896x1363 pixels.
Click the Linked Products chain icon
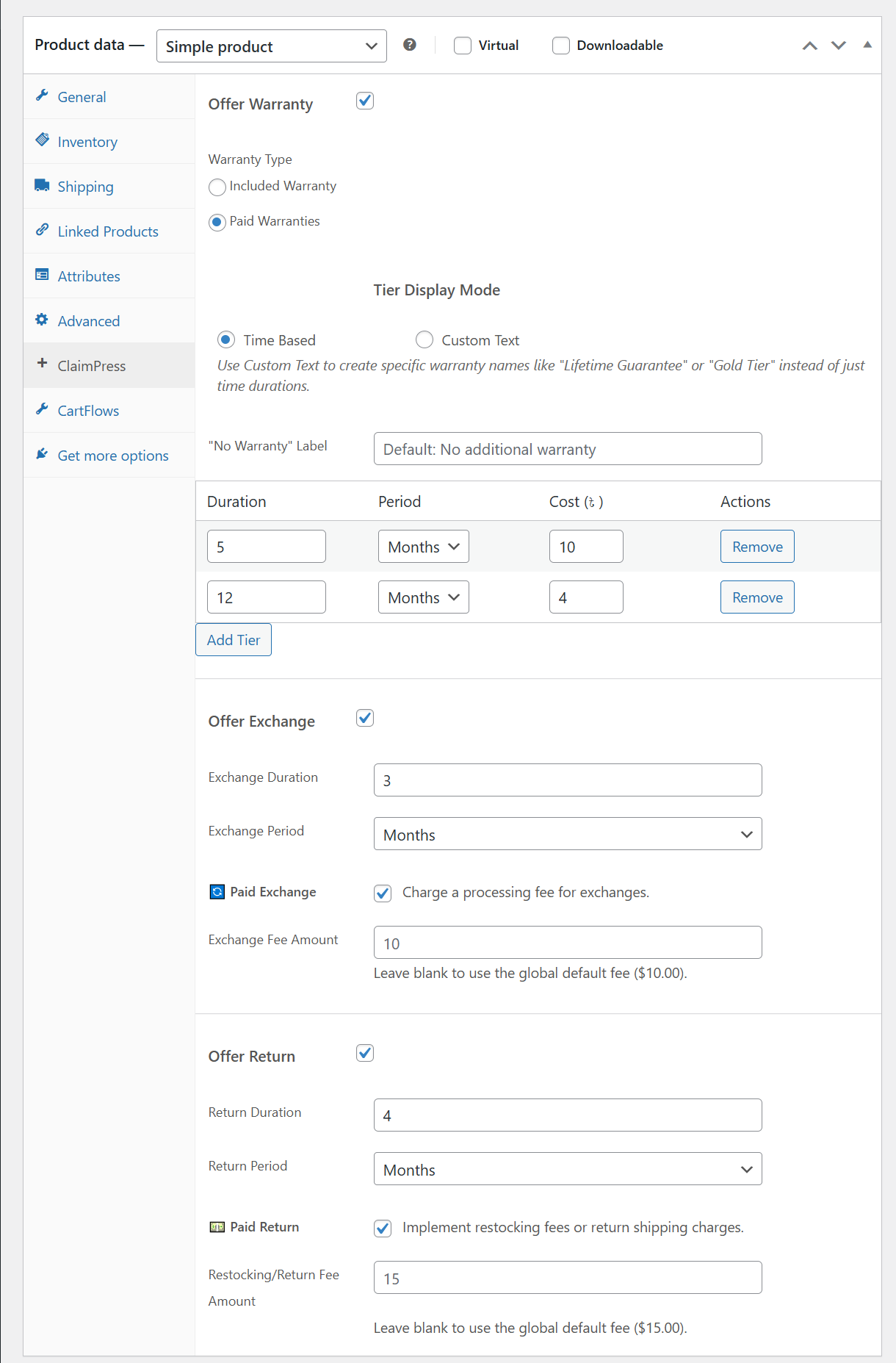(43, 230)
